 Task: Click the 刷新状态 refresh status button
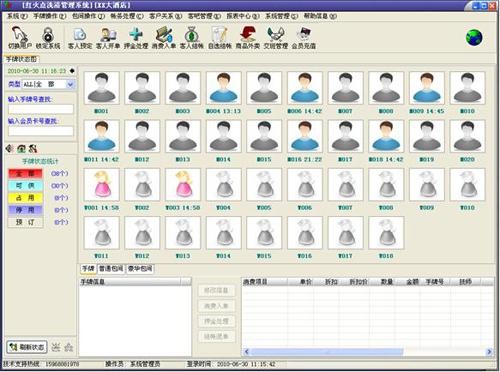pos(27,347)
